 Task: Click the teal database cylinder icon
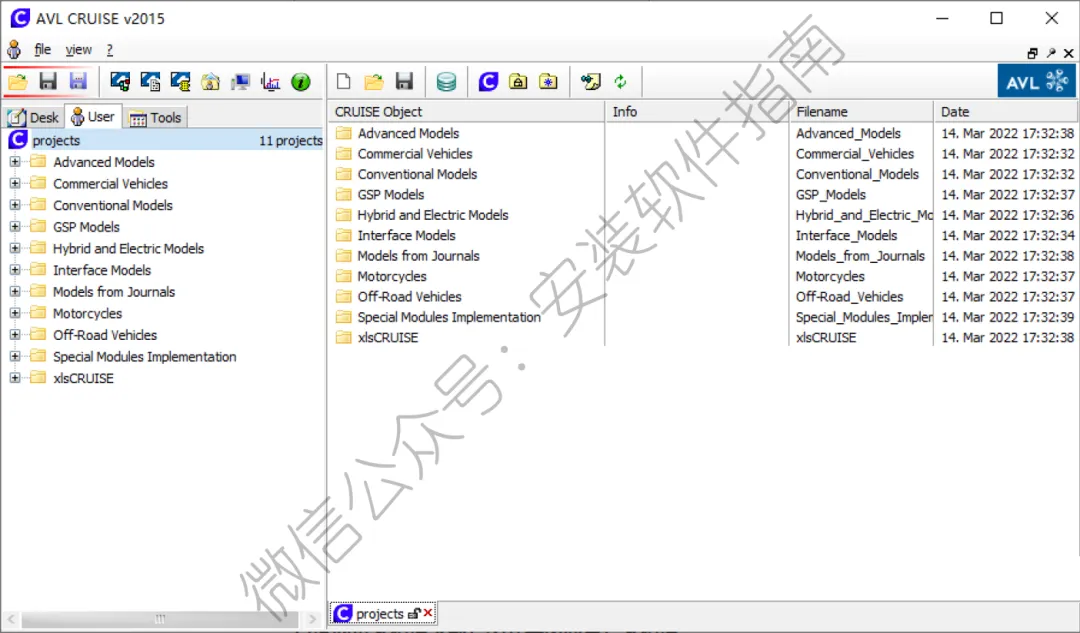coord(446,82)
